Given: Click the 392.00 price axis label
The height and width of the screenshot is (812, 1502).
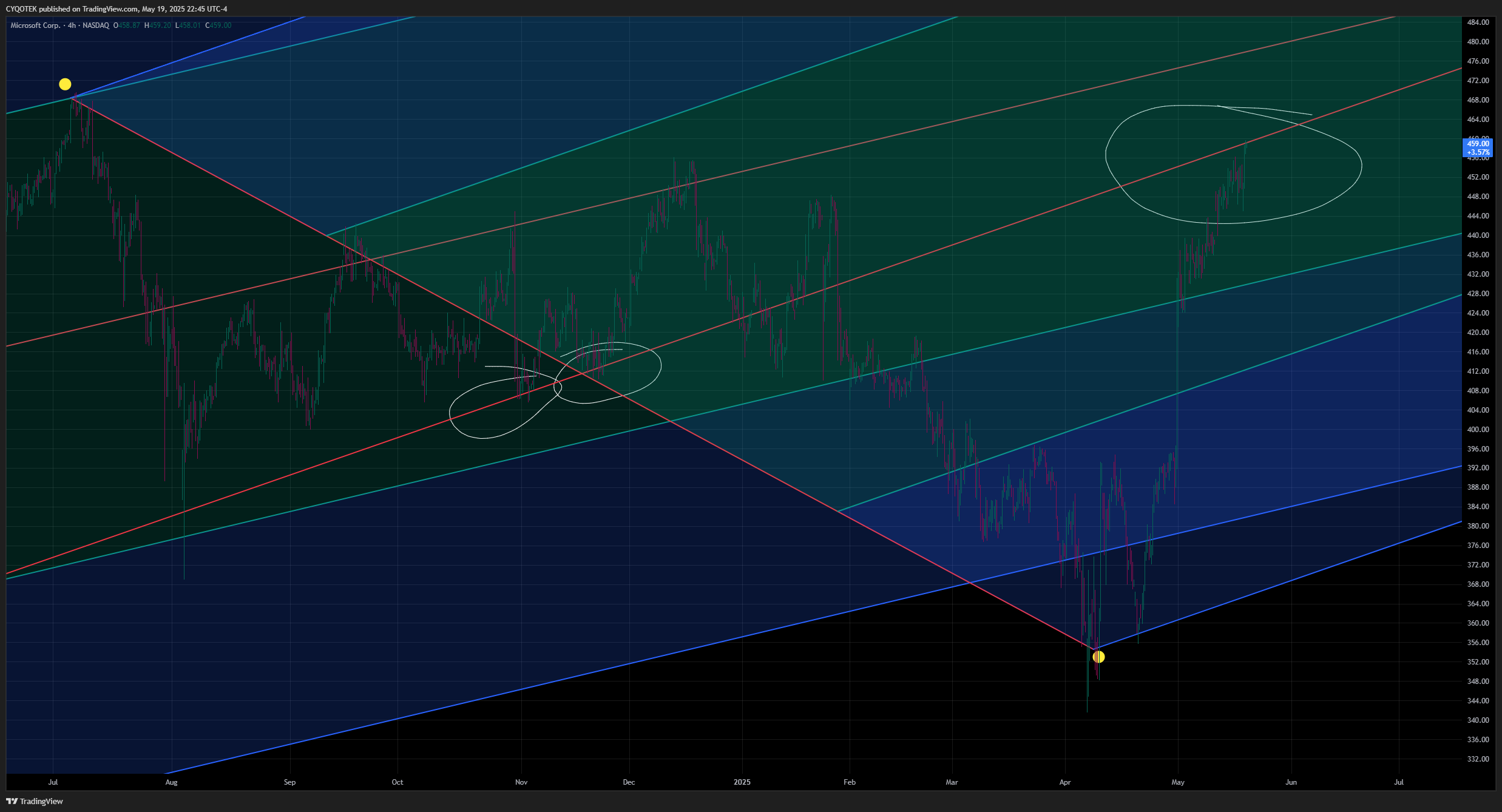Looking at the screenshot, I should 1478,468.
